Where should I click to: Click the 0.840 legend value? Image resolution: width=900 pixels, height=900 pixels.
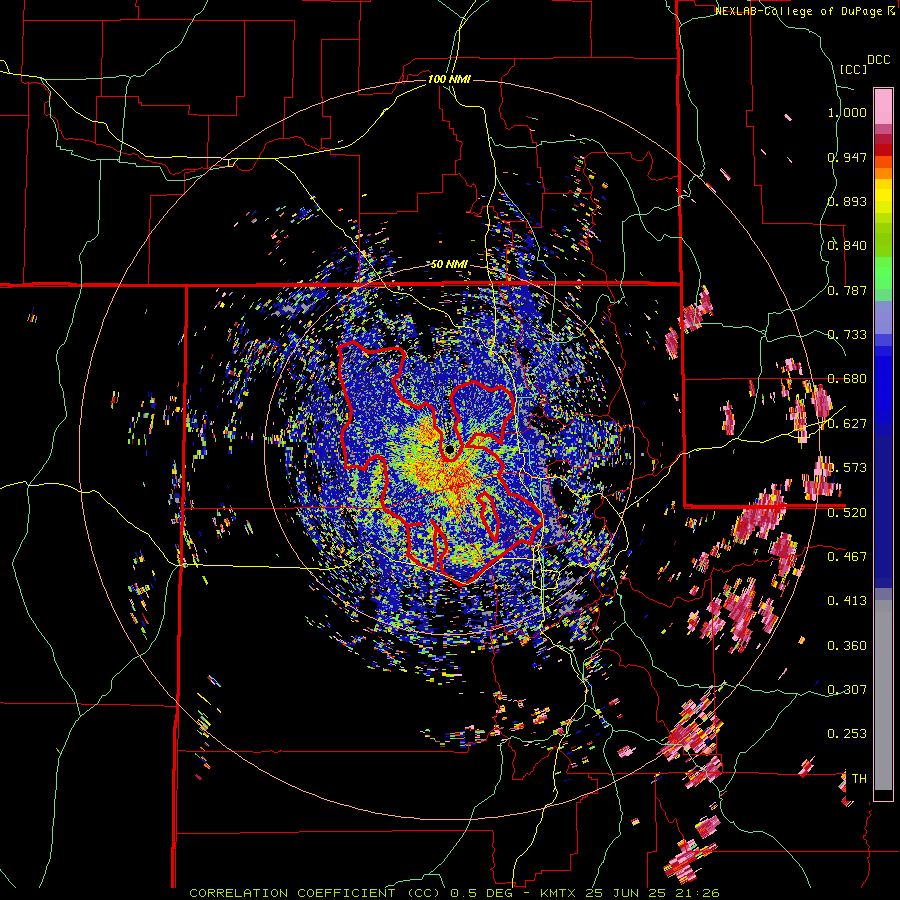[847, 246]
